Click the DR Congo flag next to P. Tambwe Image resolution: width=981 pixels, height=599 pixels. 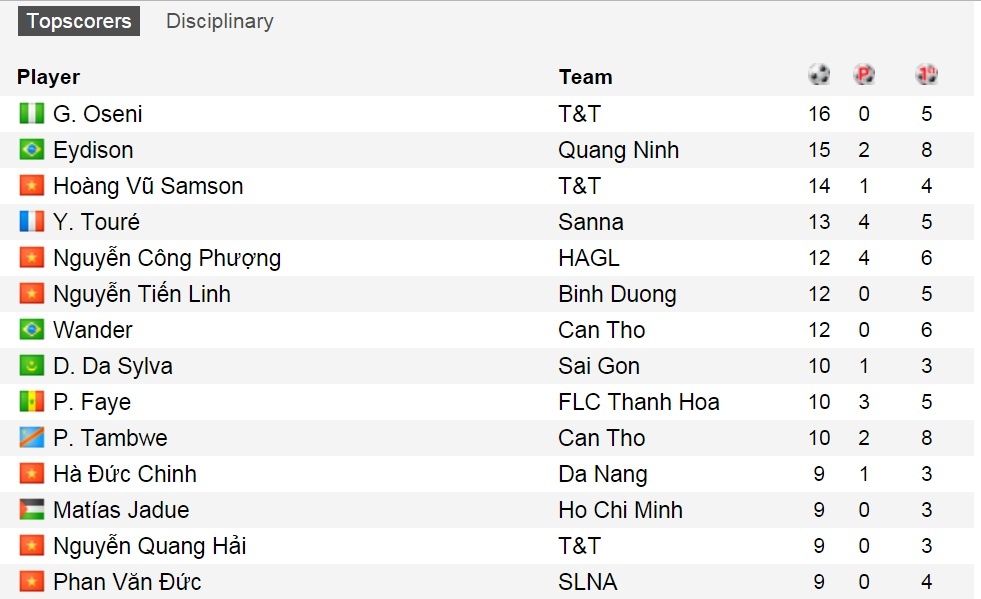[30, 438]
